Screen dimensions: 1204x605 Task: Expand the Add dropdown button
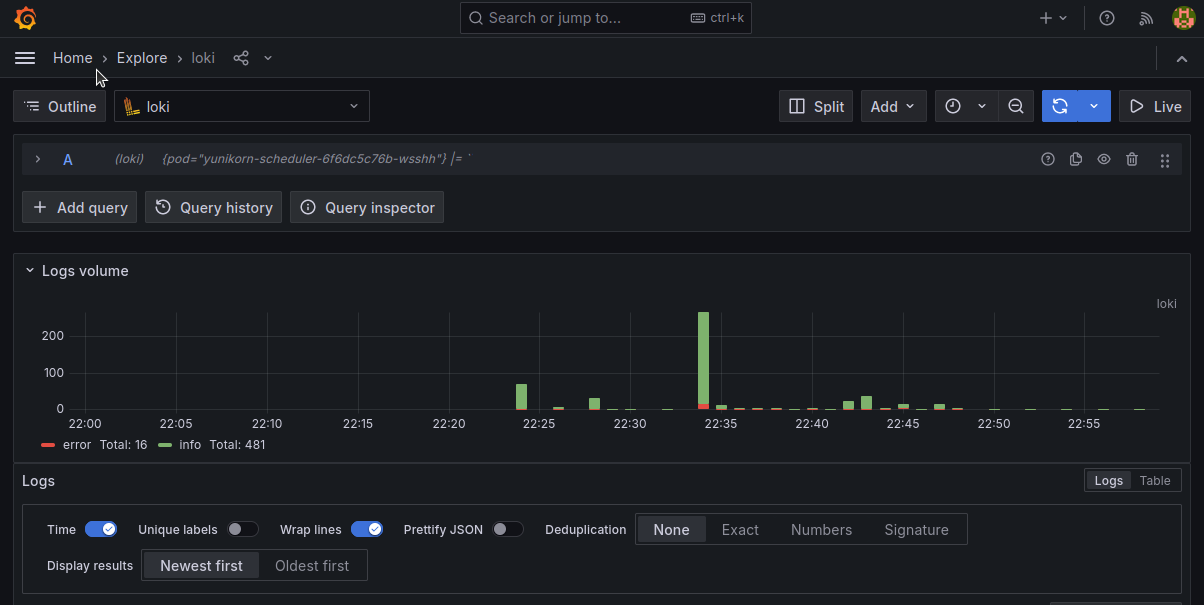point(893,106)
